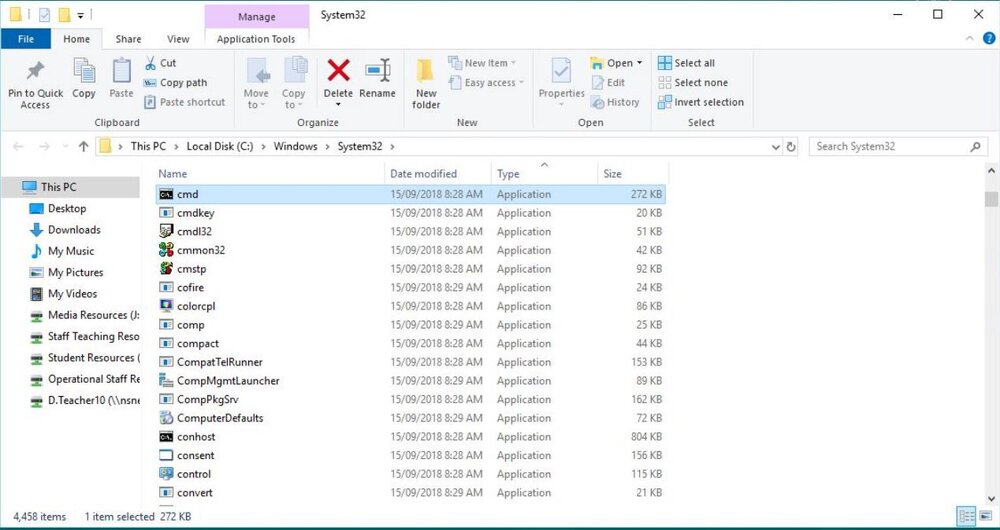Collapse the ribbon with the chevron

coord(969,38)
